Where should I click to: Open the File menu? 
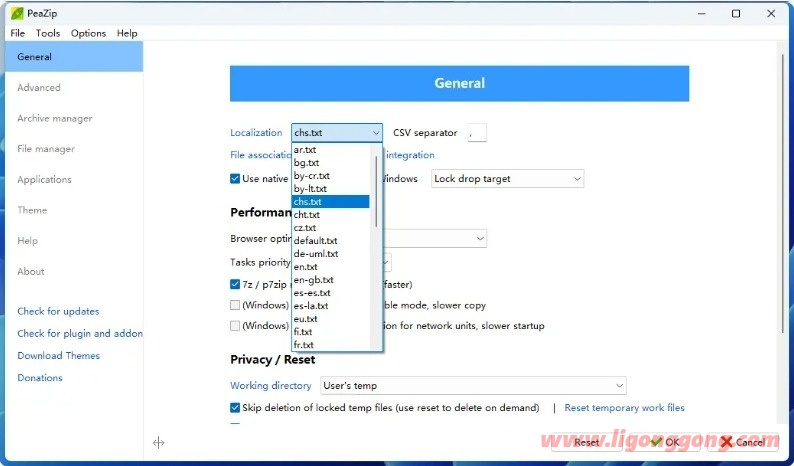18,33
